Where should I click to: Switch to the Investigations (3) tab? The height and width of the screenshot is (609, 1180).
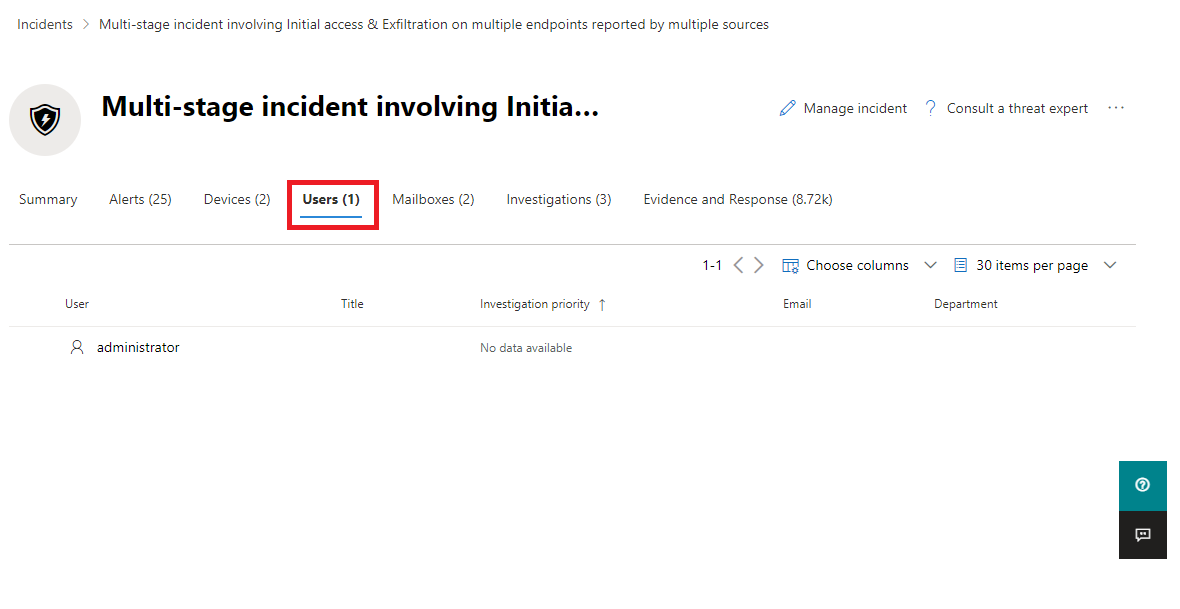click(x=558, y=199)
